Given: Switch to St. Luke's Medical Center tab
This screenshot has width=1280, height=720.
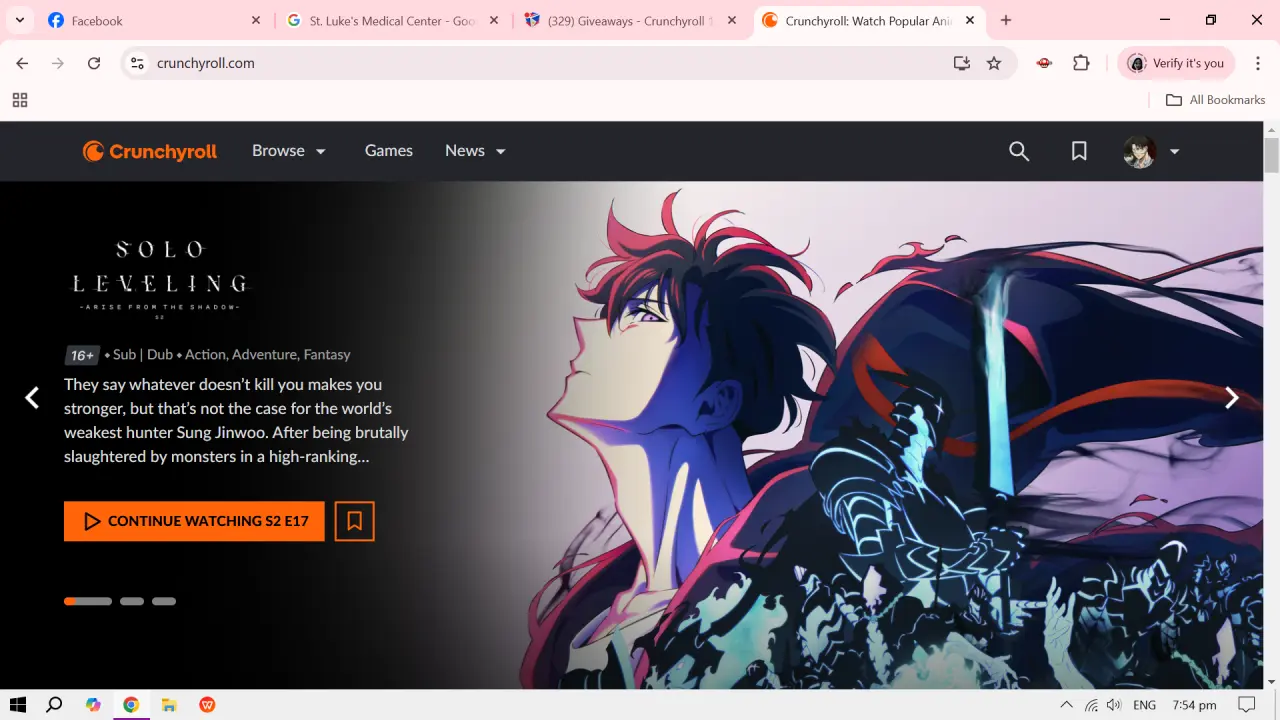Looking at the screenshot, I should click(391, 20).
